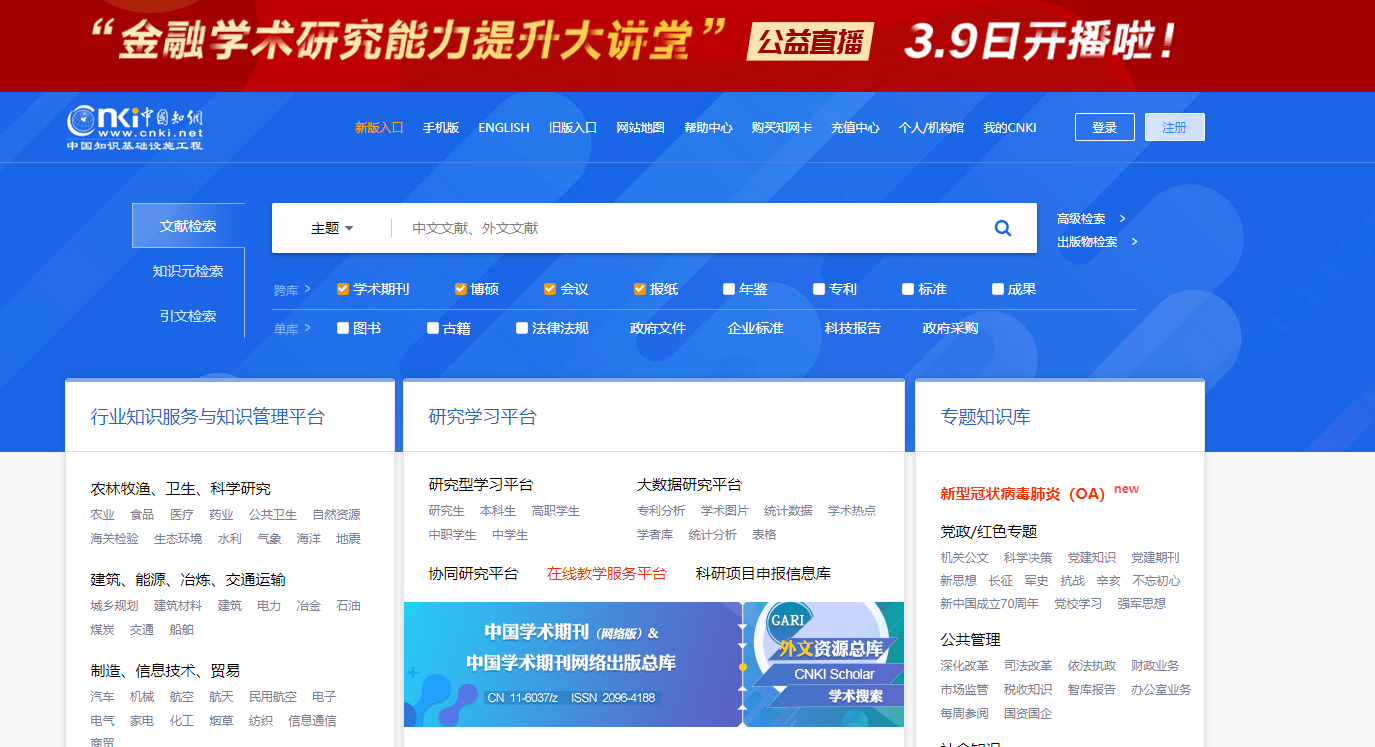
Task: Open 网站地图 nav item
Action: pyautogui.click(x=640, y=128)
